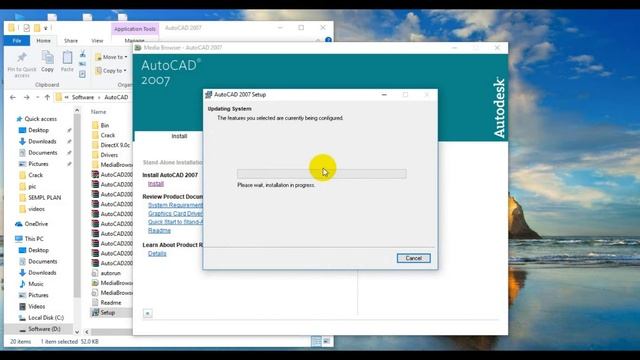The height and width of the screenshot is (360, 640).
Task: Open the Readme link in Media Browser
Action: click(159, 231)
